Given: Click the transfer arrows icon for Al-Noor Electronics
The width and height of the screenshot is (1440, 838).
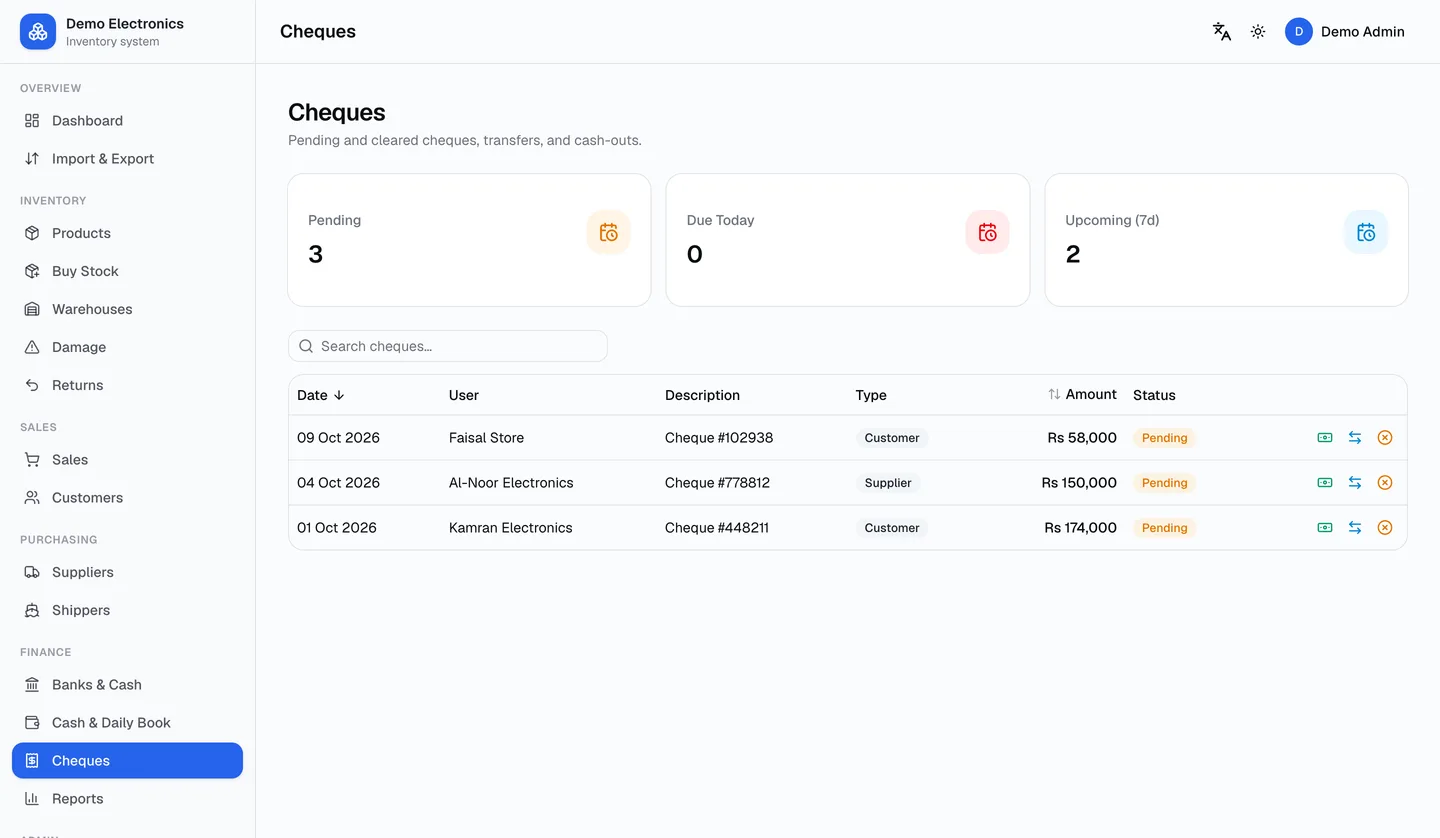Looking at the screenshot, I should [x=1355, y=483].
